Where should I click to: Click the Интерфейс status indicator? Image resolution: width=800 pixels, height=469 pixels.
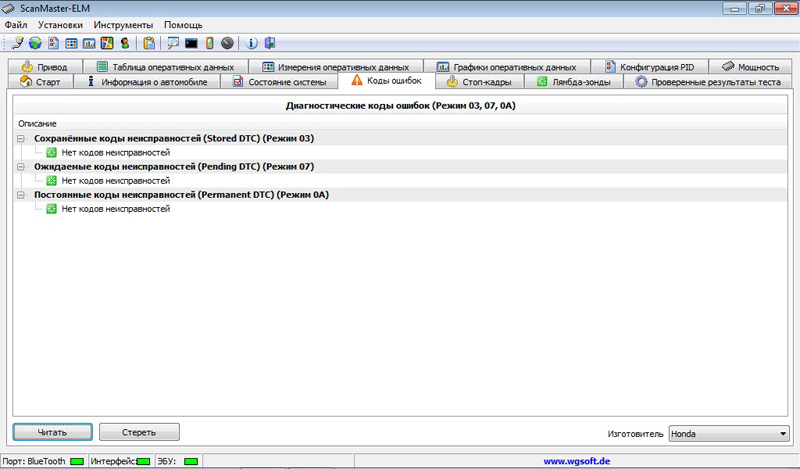click(143, 461)
